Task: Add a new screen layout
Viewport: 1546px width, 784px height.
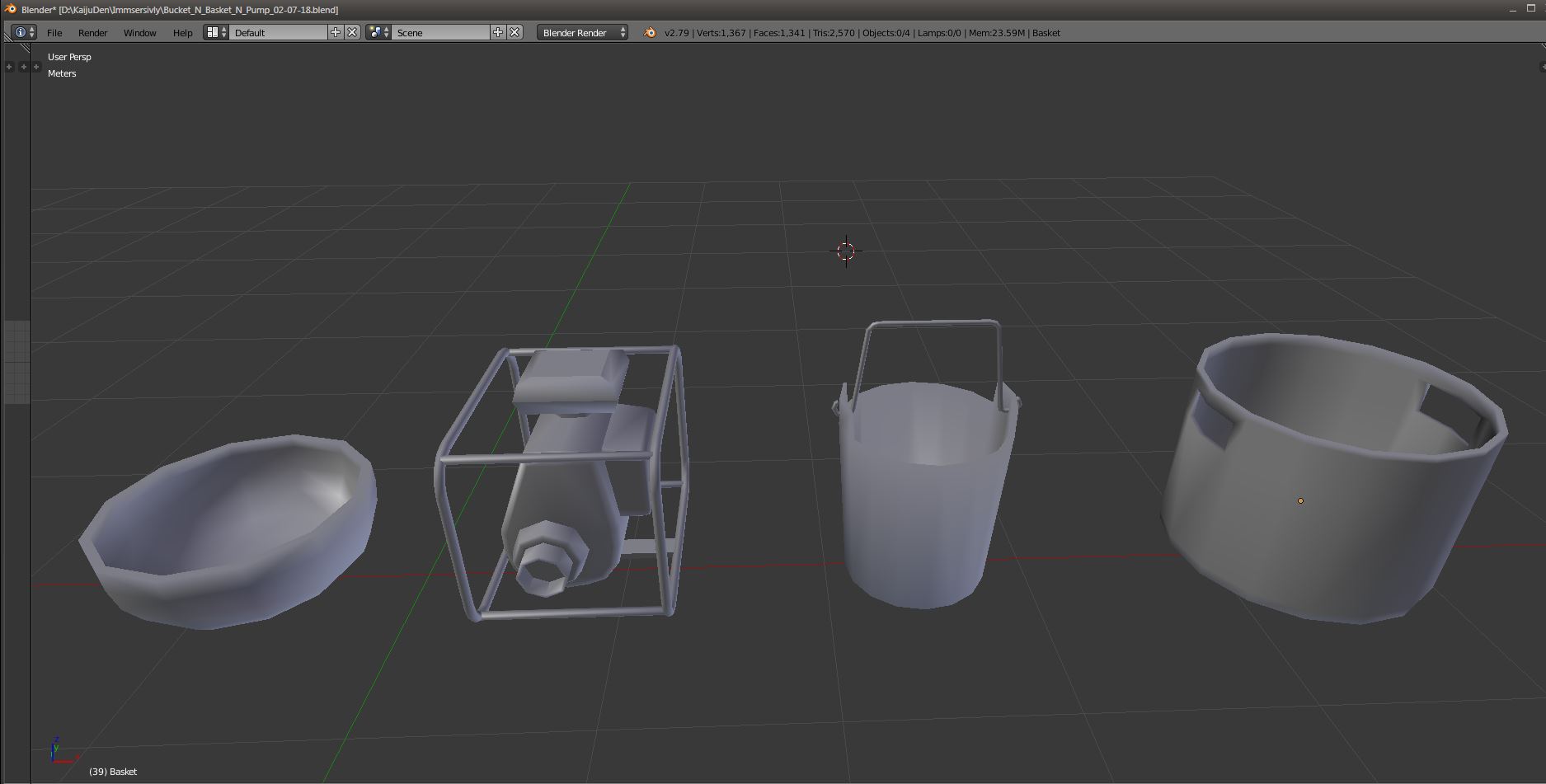Action: pyautogui.click(x=336, y=32)
